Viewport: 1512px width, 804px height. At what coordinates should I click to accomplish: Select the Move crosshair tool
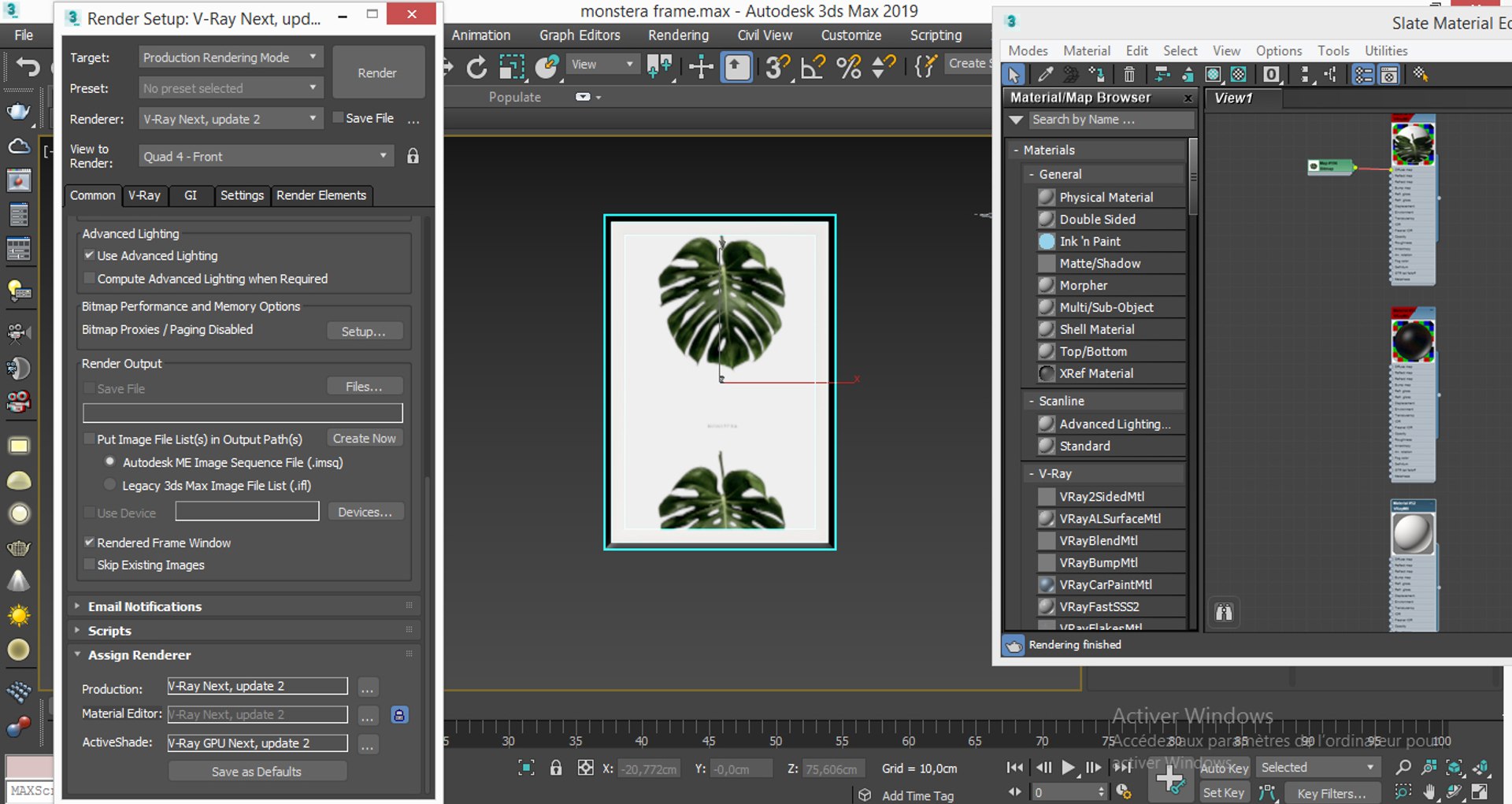click(701, 67)
